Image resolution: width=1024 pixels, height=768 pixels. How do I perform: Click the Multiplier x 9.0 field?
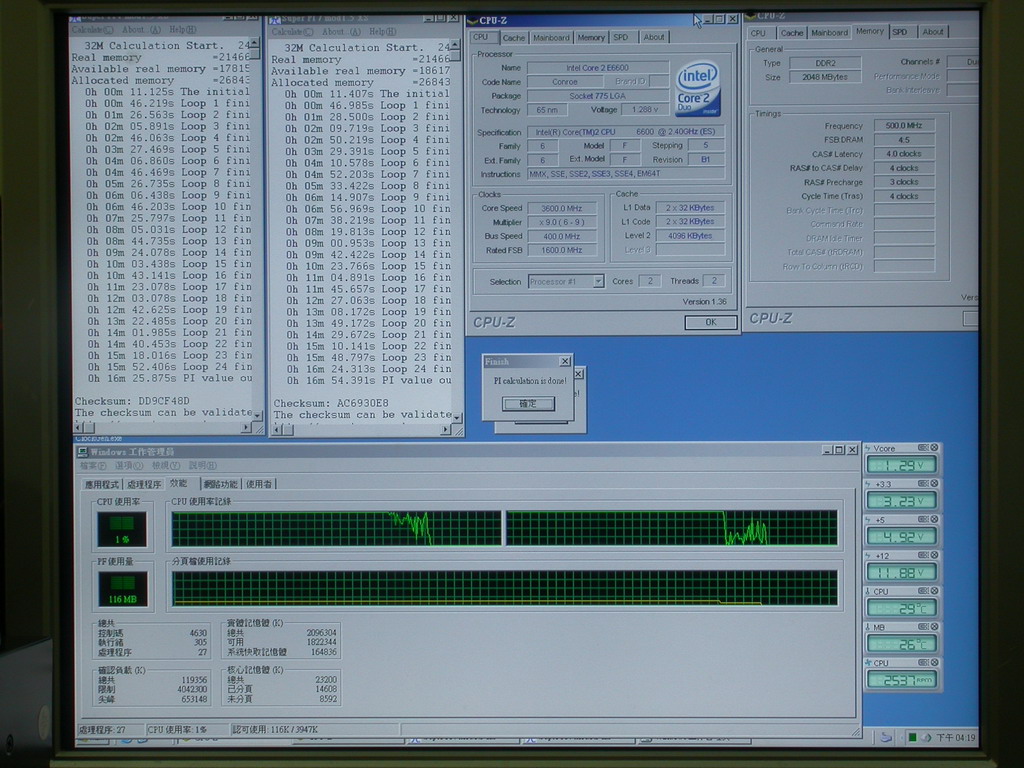(x=562, y=222)
